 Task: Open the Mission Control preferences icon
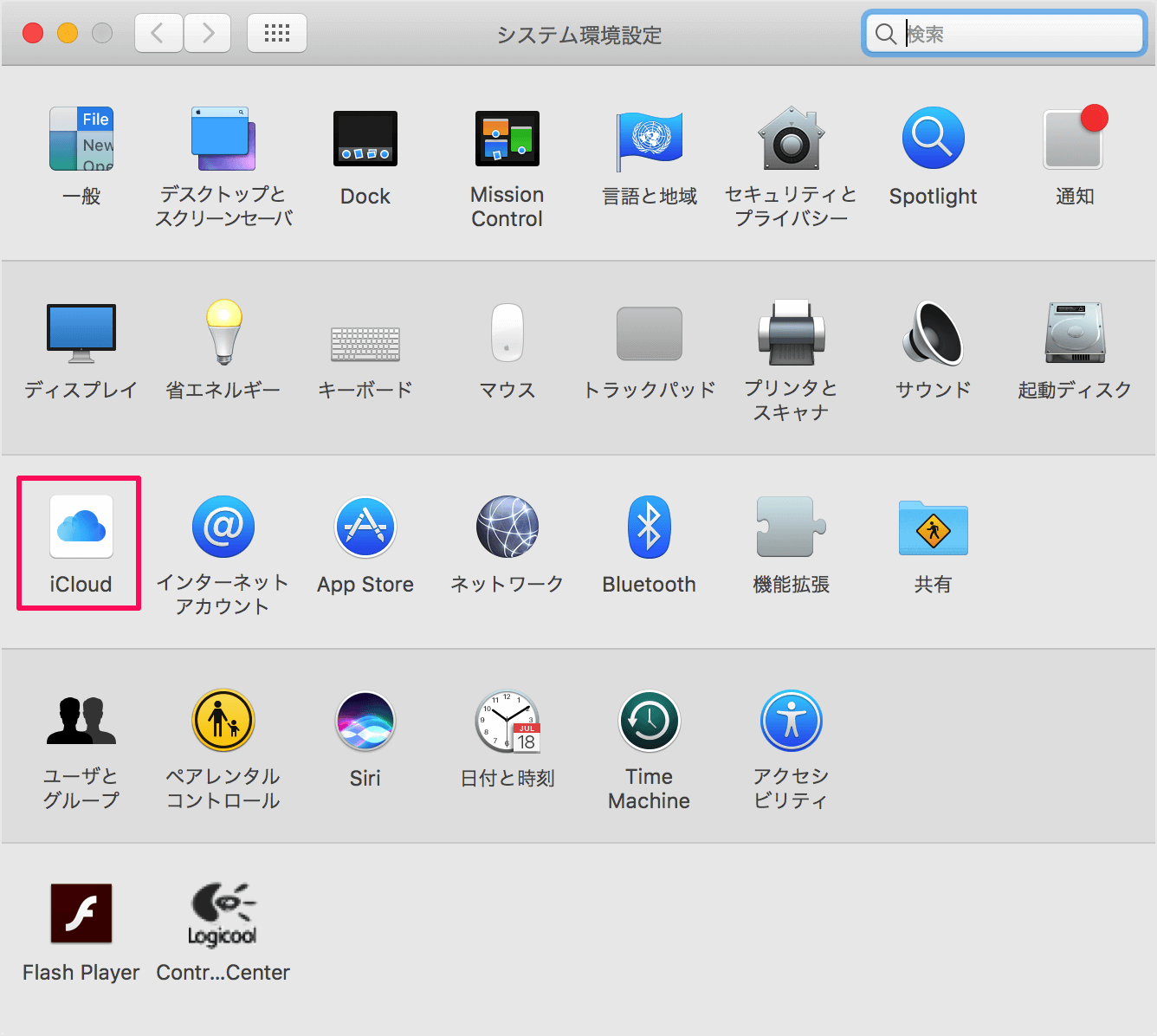507,139
